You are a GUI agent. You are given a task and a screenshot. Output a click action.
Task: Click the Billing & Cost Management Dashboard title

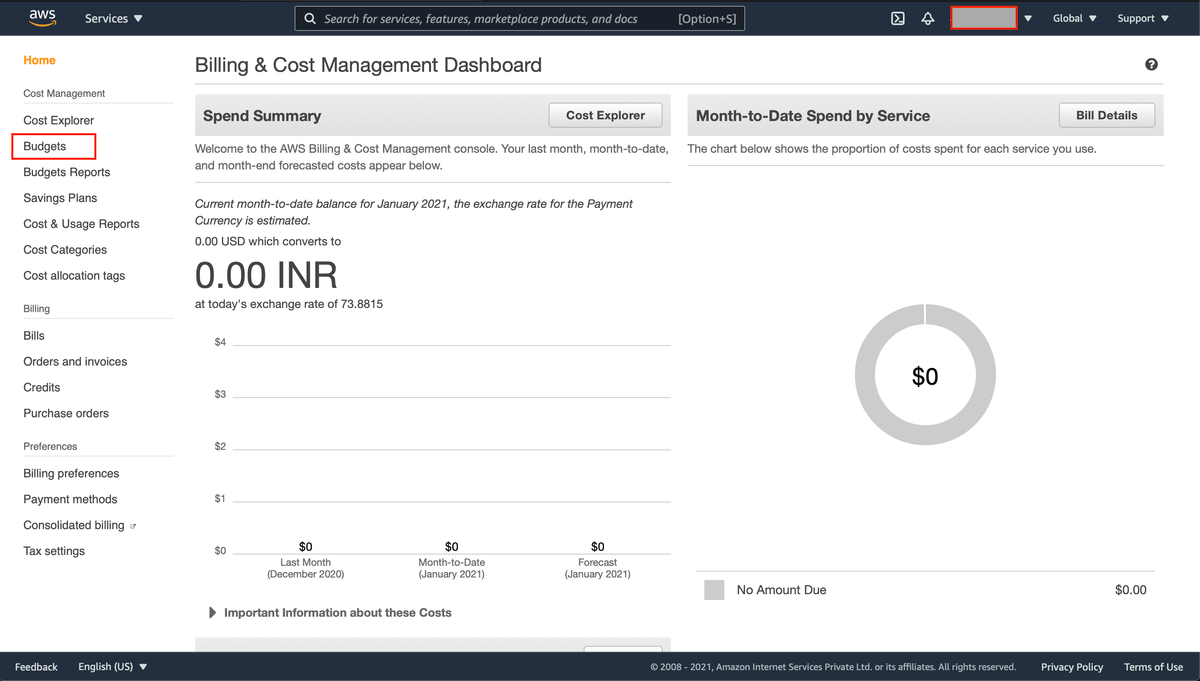(368, 65)
